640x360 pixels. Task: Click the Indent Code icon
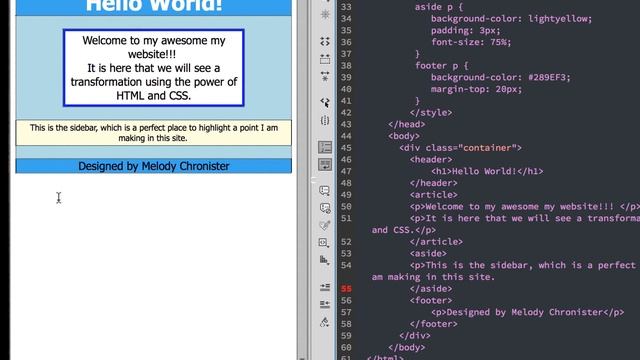[325, 287]
